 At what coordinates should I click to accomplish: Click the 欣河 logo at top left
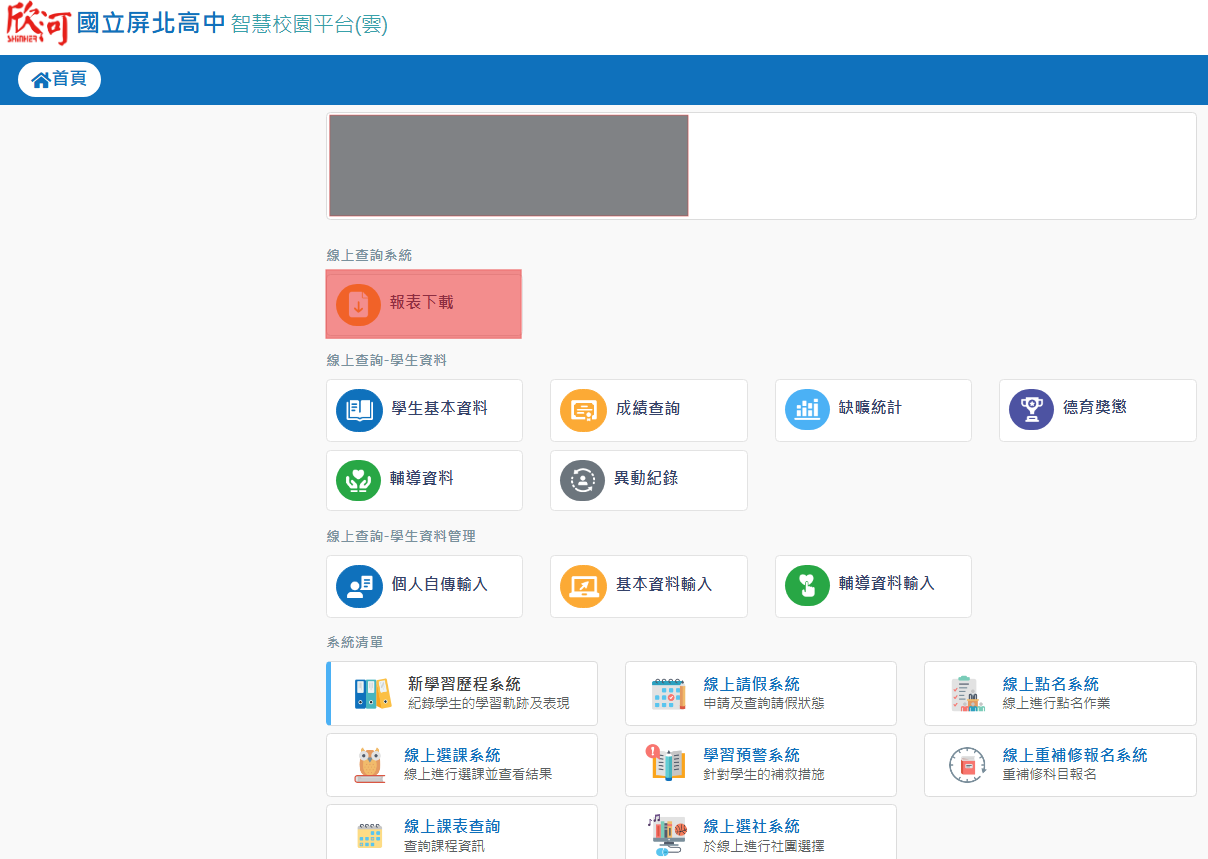[x=38, y=24]
